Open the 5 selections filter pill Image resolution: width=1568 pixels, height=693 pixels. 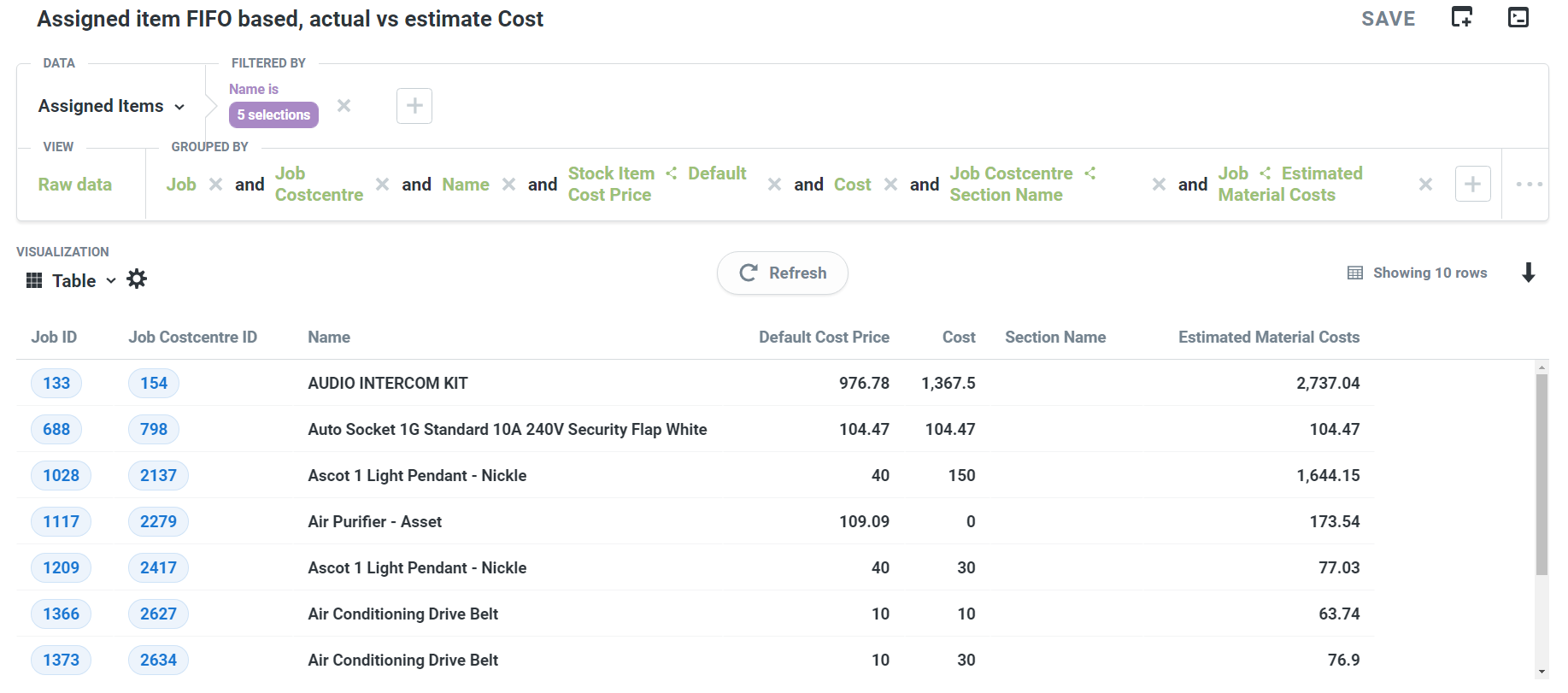point(273,115)
